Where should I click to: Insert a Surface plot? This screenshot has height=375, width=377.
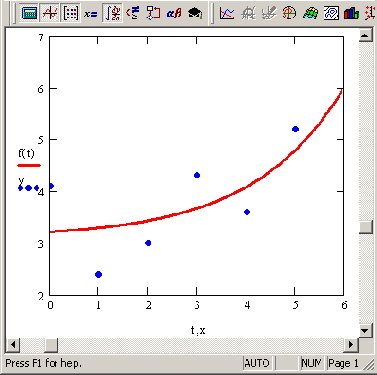[310, 13]
